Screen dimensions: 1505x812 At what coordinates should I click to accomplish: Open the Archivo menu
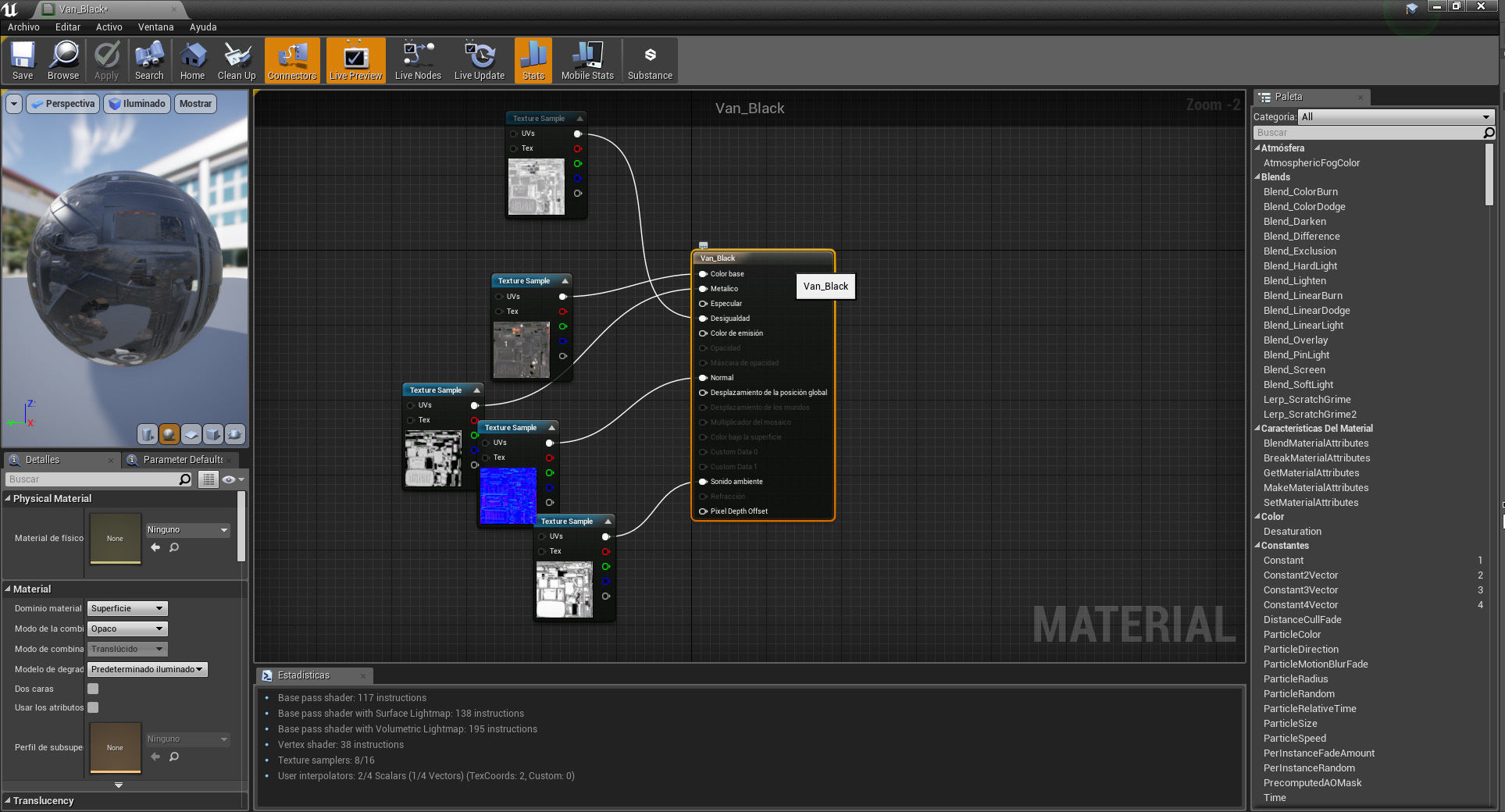[23, 27]
